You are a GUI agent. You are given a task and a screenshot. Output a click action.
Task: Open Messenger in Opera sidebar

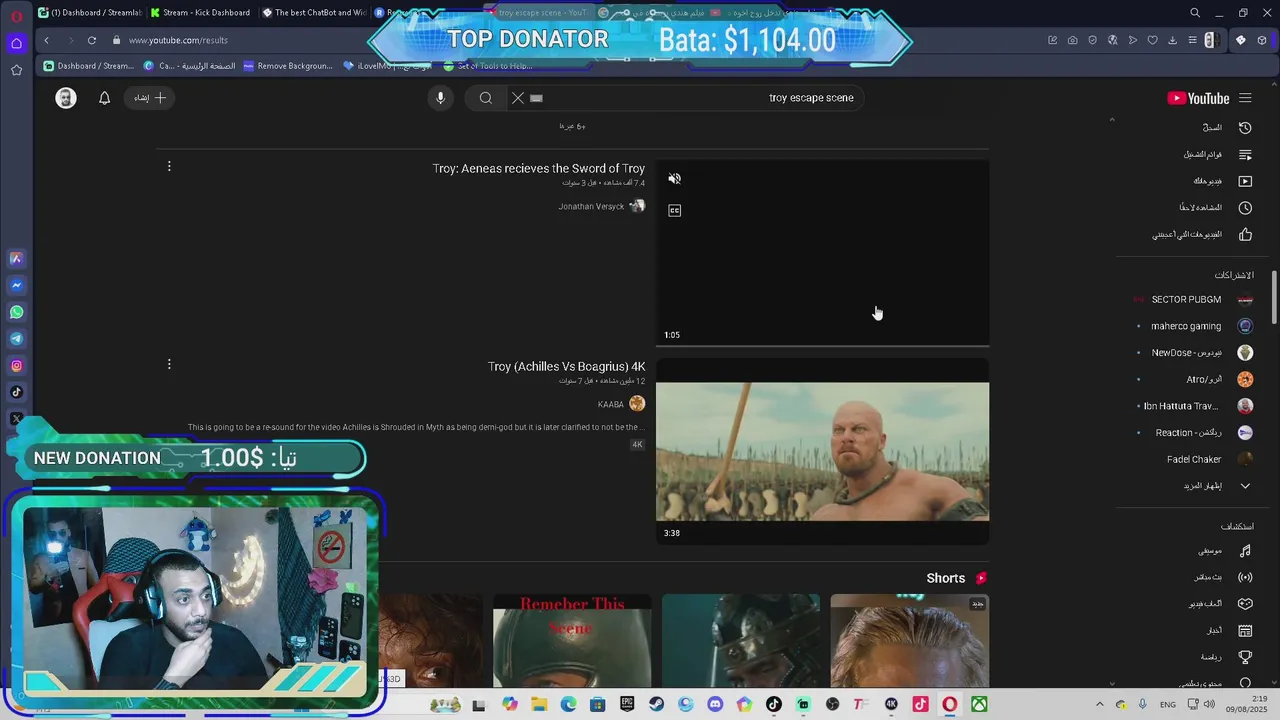16,285
